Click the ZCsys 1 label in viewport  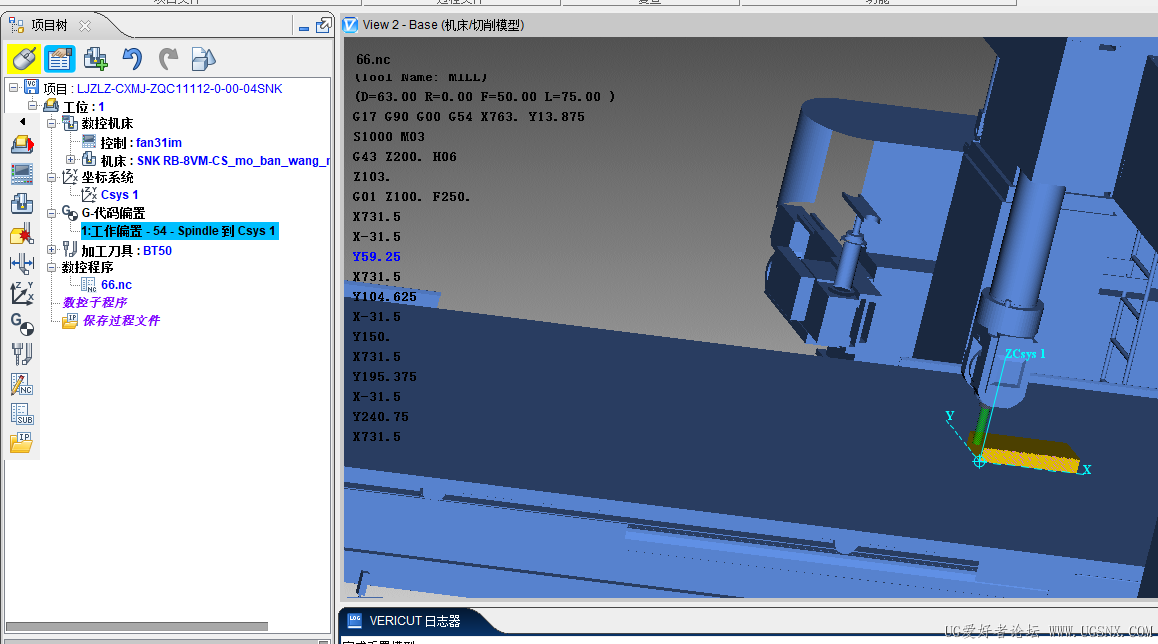[1025, 354]
